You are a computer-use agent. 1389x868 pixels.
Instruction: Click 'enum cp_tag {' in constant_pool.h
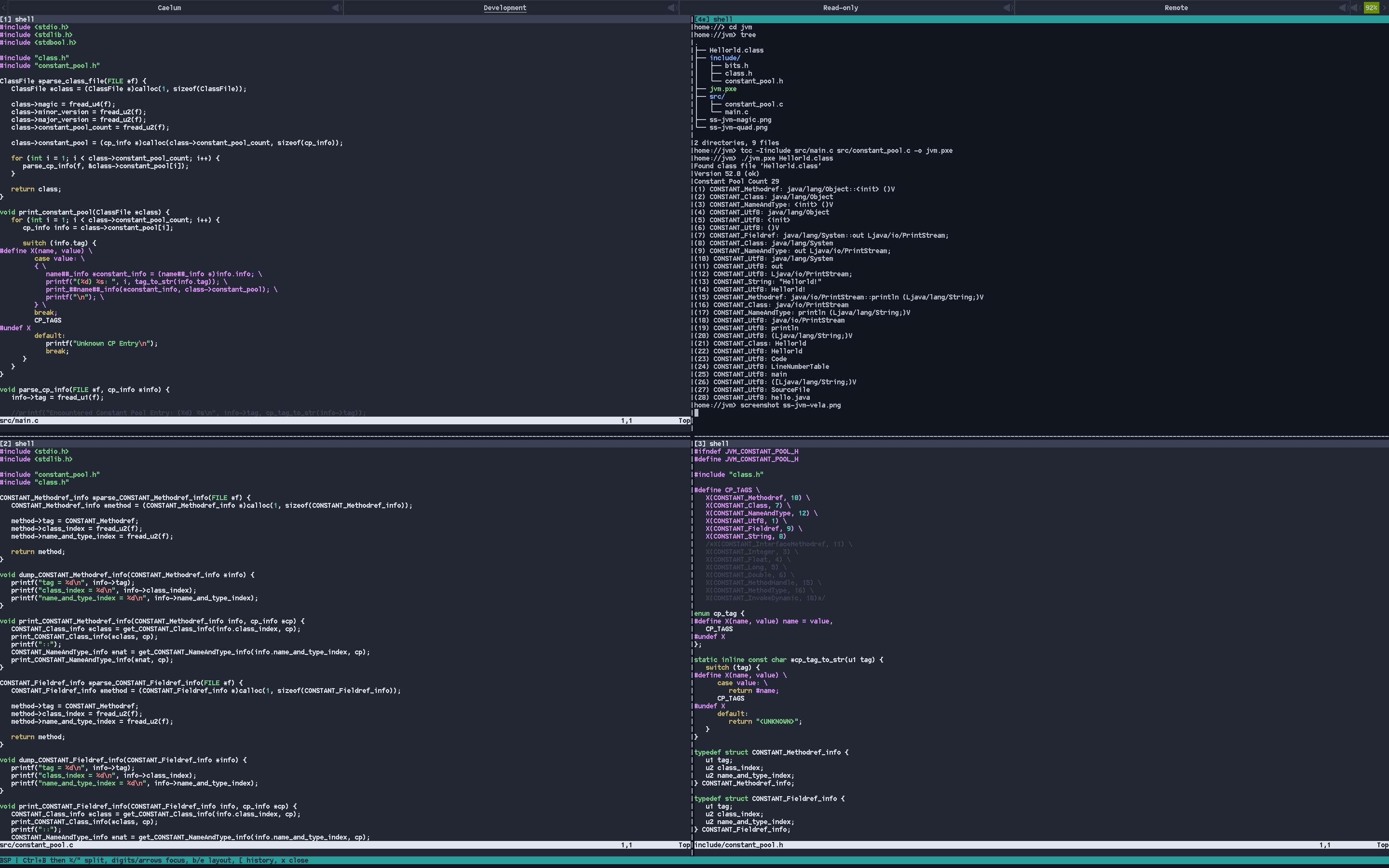tap(719, 613)
